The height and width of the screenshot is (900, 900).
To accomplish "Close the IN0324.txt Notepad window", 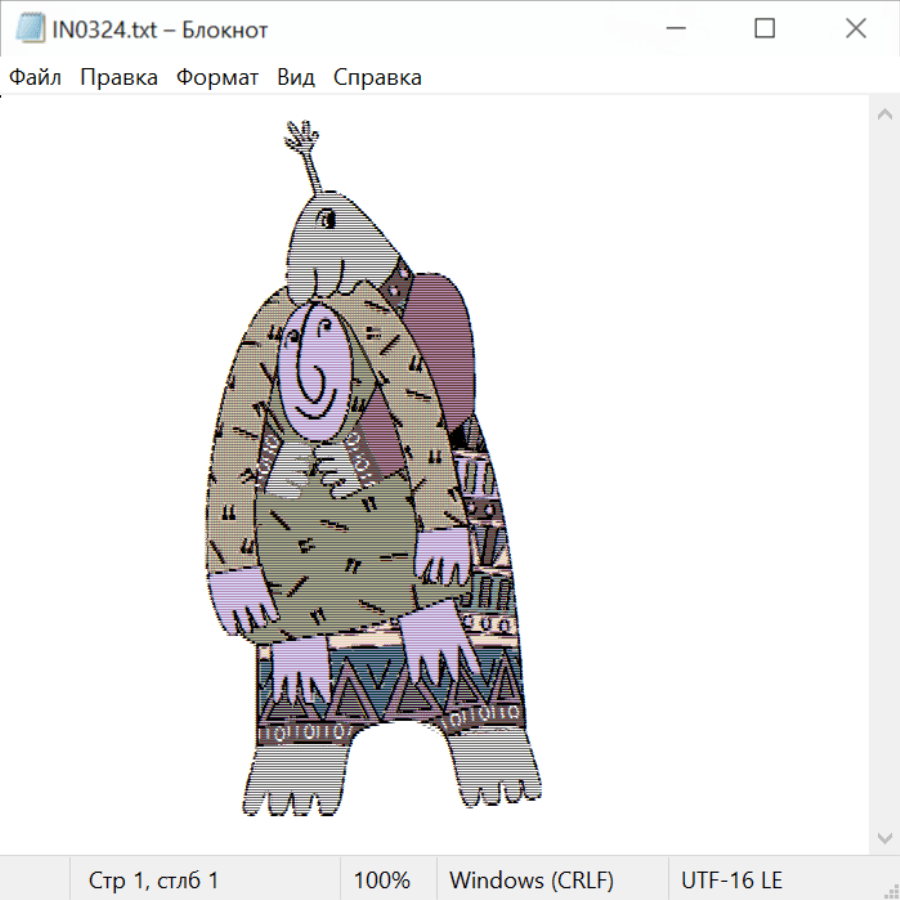I will 855,30.
